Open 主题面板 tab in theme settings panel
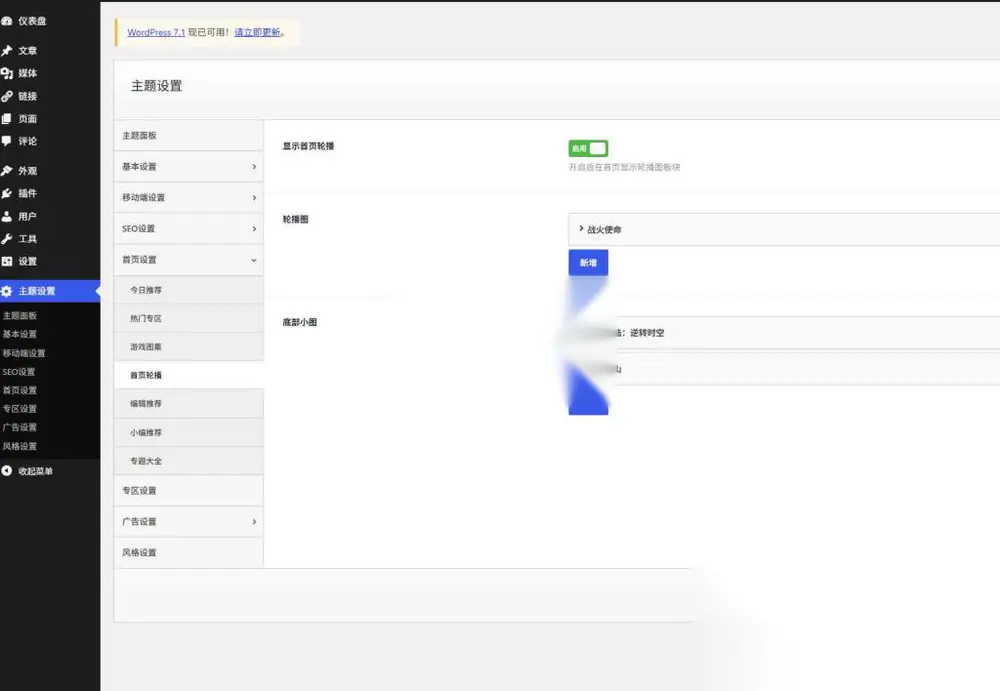The width and height of the screenshot is (1000, 691). pyautogui.click(x=189, y=135)
